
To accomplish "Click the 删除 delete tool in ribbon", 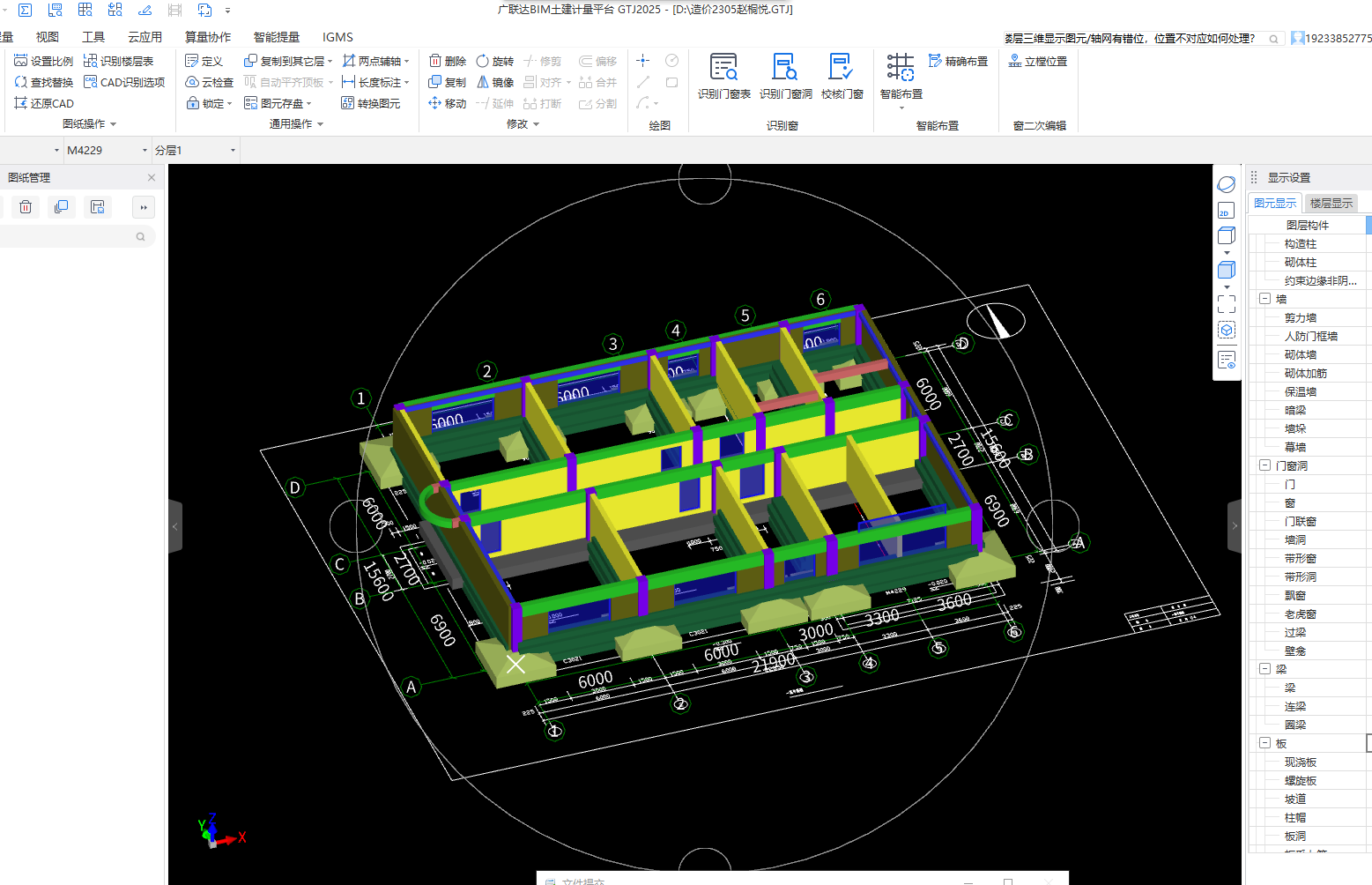I will [x=447, y=61].
